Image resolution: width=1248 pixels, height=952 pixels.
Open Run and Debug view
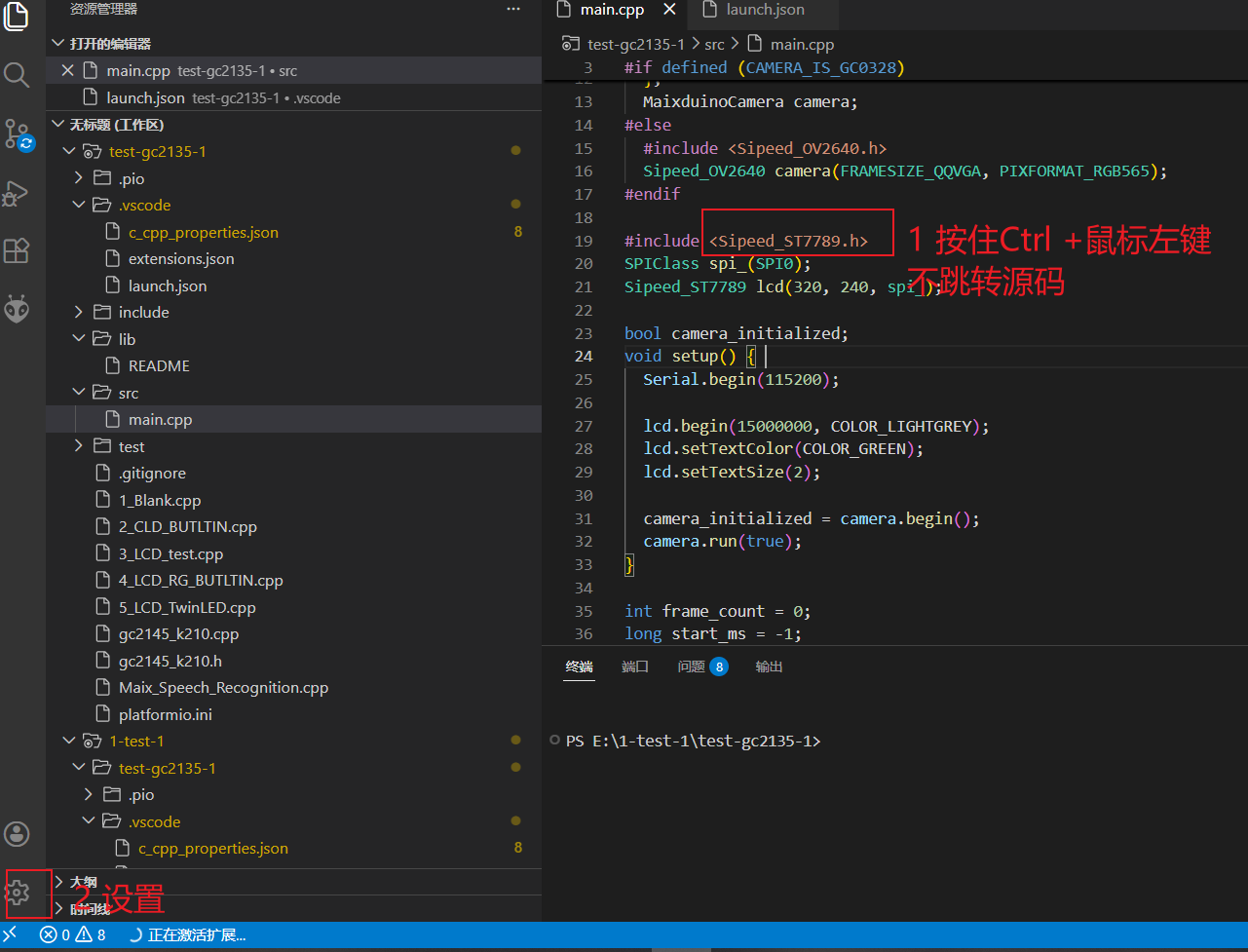[x=17, y=193]
